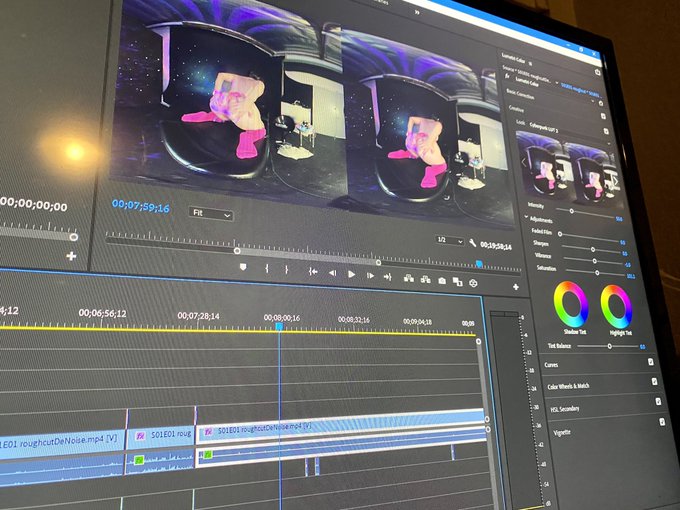Open Program monitor button editor plus

click(x=516, y=287)
